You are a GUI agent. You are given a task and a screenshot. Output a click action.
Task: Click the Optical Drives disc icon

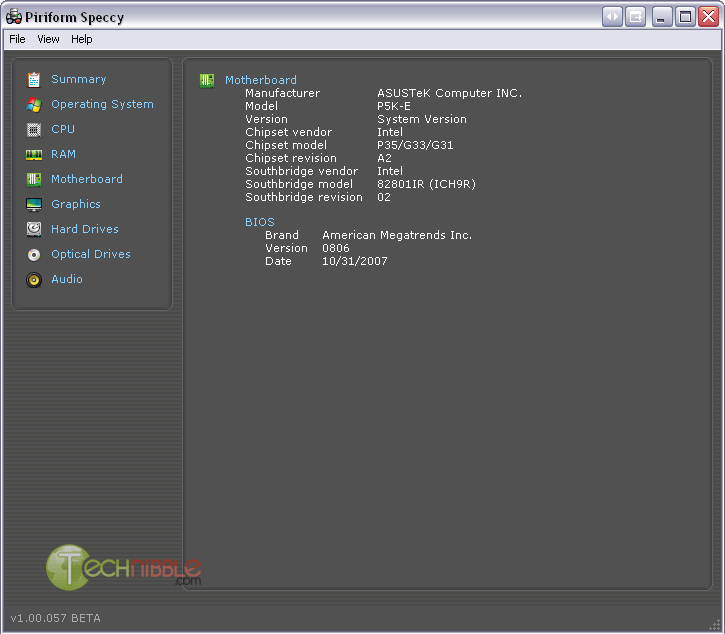(34, 254)
